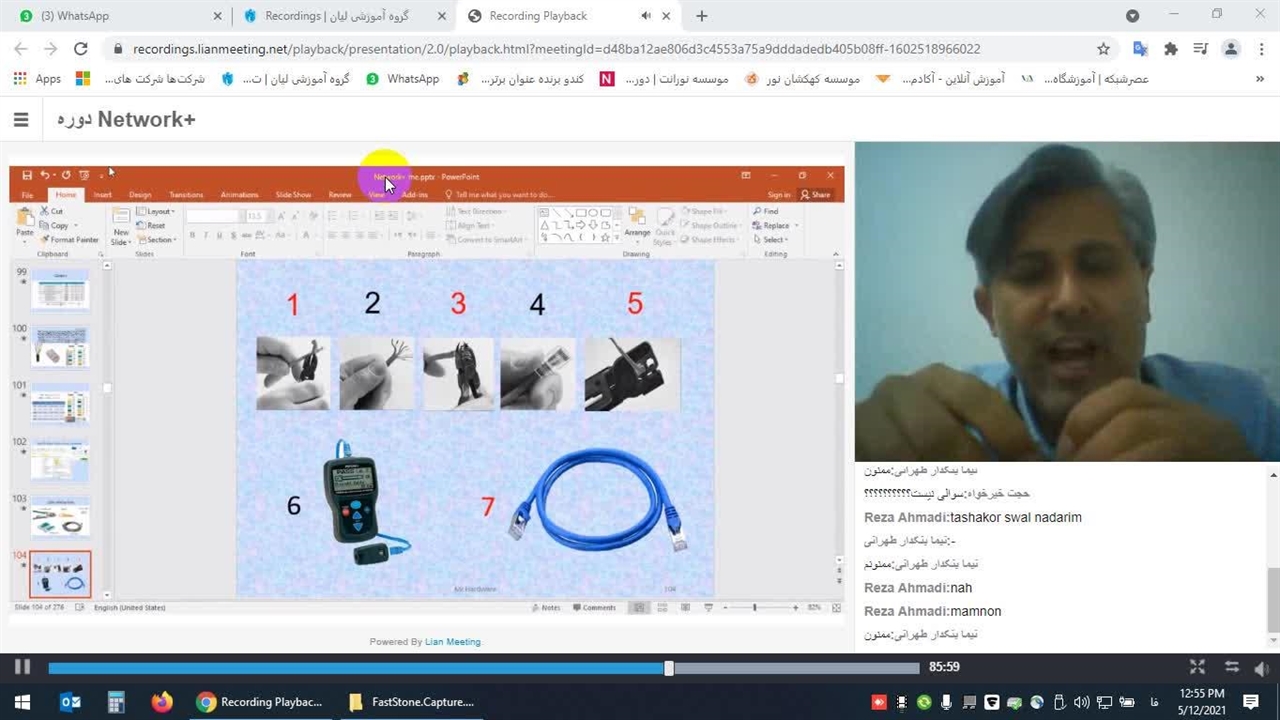This screenshot has height=720, width=1280.
Task: Mute the player volume speaker
Action: coord(1262,667)
